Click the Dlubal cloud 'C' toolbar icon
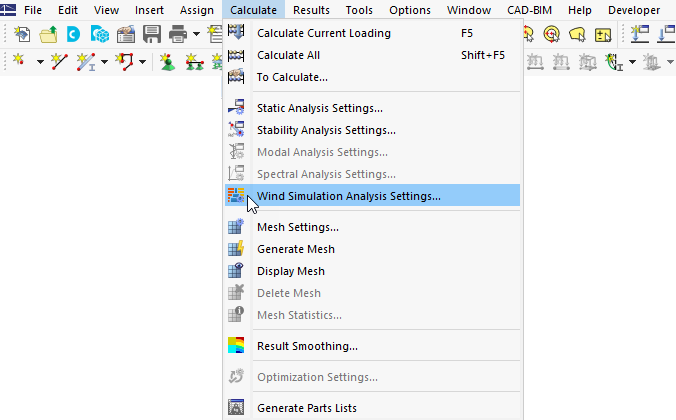 click(73, 34)
